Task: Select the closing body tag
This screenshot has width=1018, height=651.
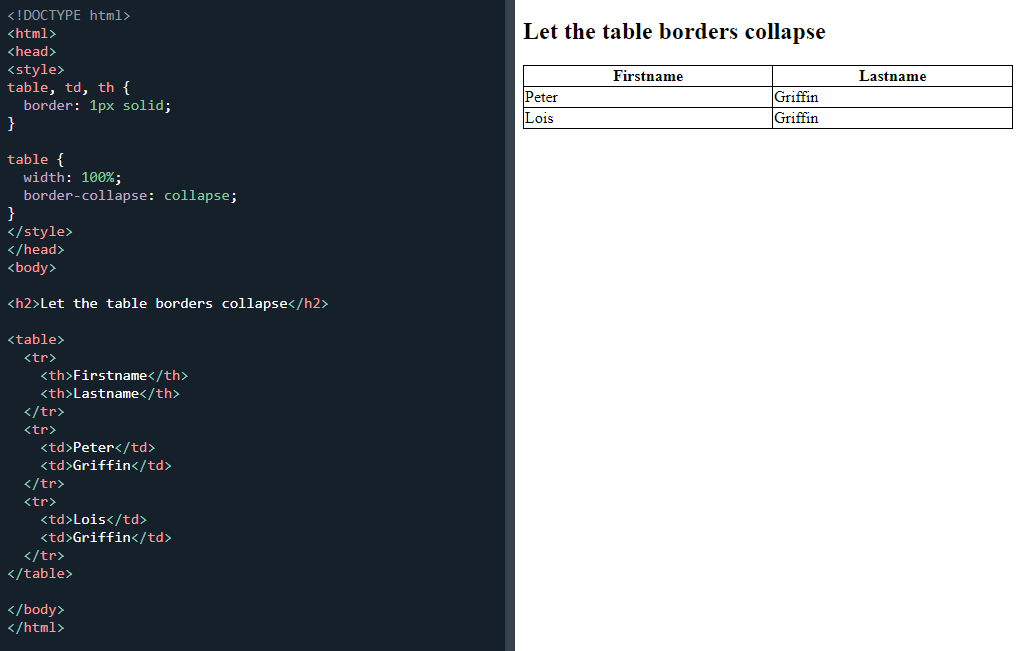Action: coord(35,609)
